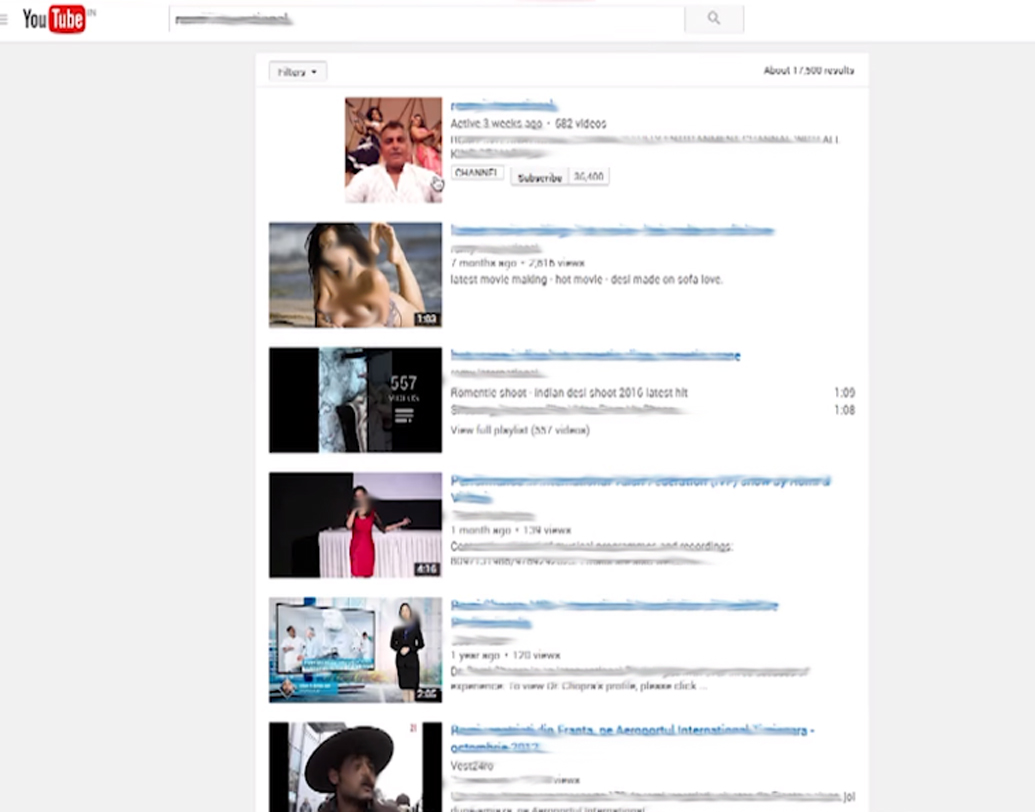Open the channel result thumbnail image

pos(393,150)
